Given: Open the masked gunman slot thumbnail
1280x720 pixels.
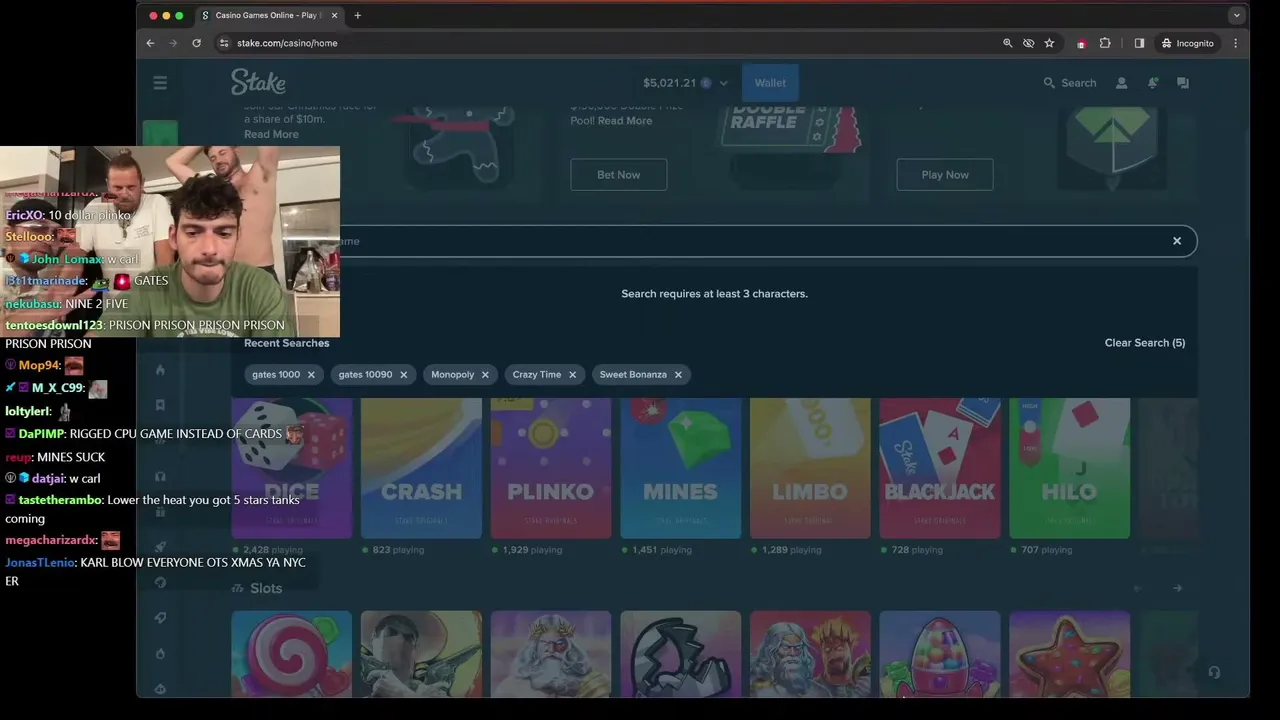Looking at the screenshot, I should [x=421, y=654].
